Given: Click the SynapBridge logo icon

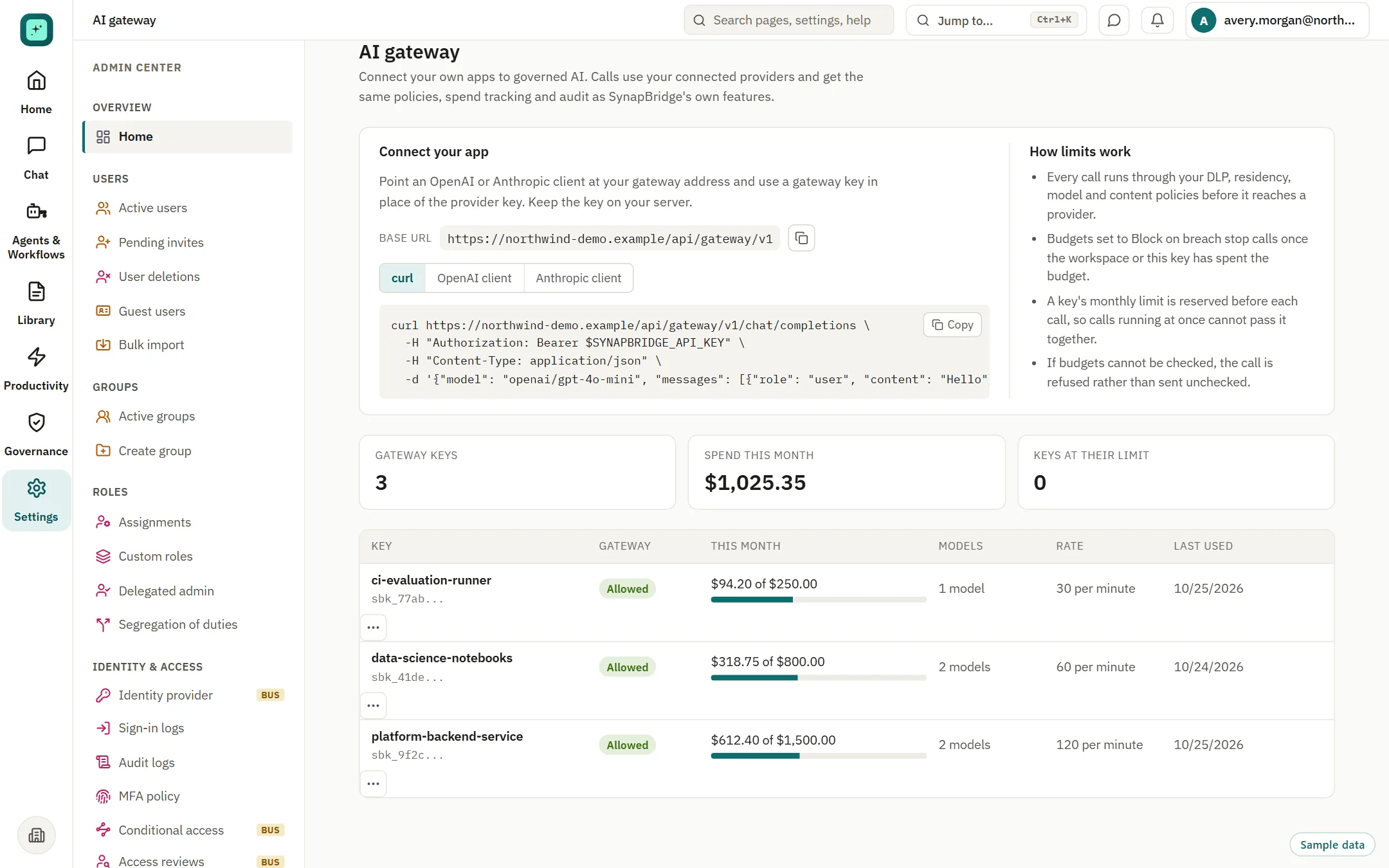Looking at the screenshot, I should point(36,30).
